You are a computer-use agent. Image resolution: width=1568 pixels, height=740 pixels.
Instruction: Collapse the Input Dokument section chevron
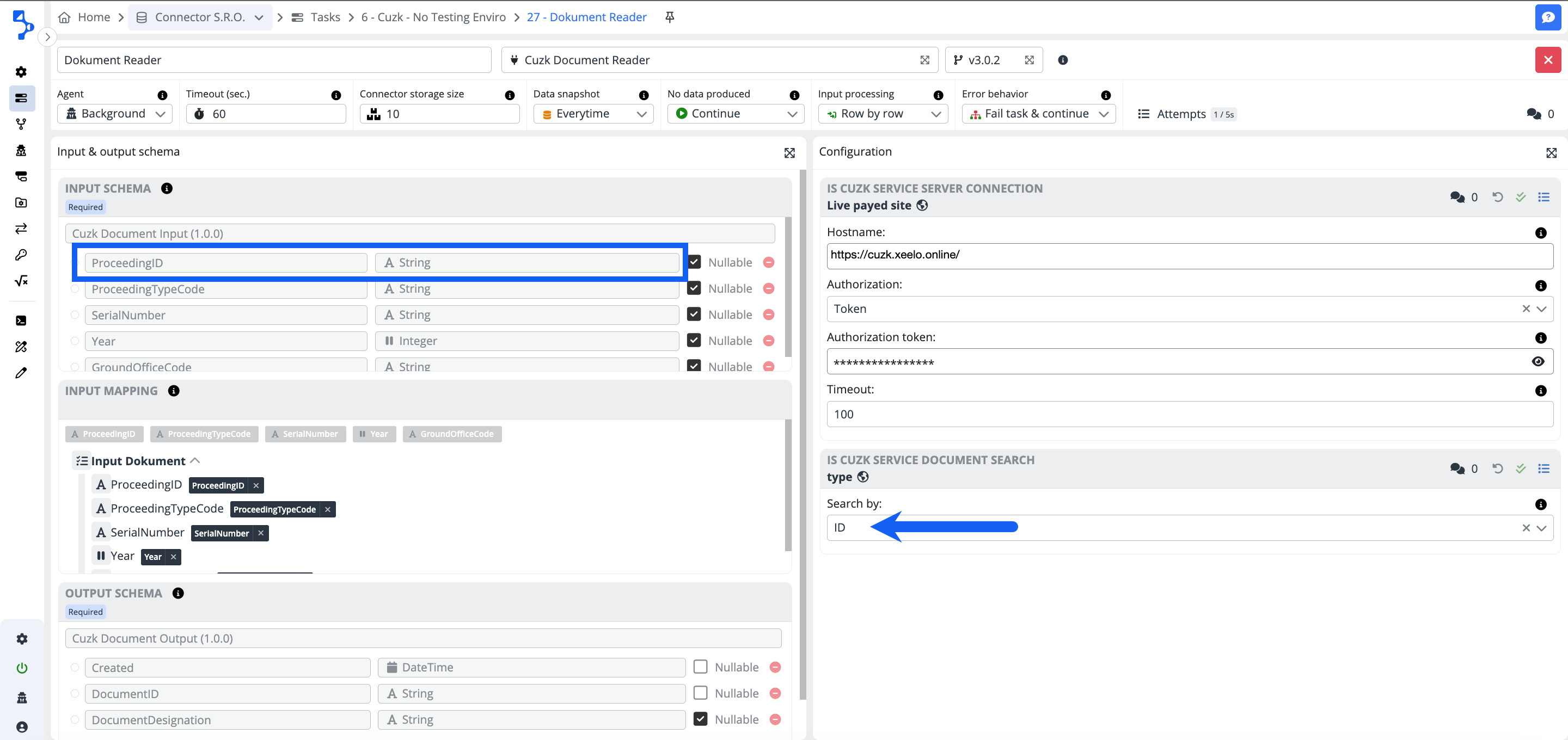point(195,461)
